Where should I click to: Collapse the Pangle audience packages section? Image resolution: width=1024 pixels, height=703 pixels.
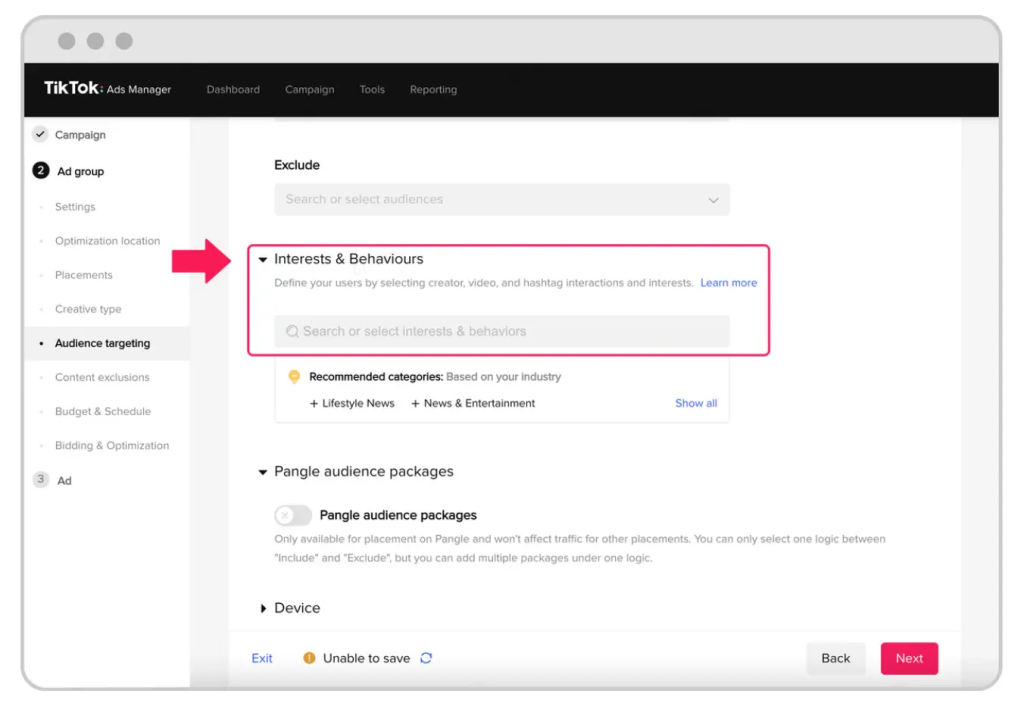point(263,472)
